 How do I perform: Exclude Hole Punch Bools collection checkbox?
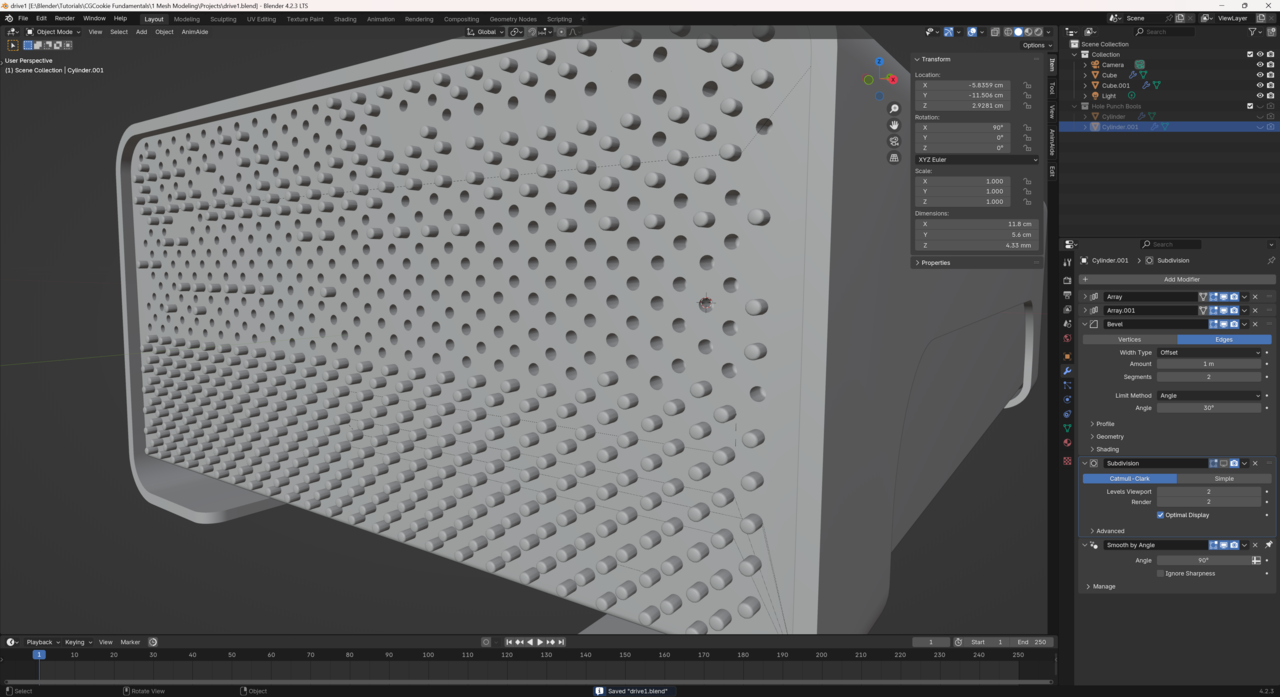(x=1250, y=106)
